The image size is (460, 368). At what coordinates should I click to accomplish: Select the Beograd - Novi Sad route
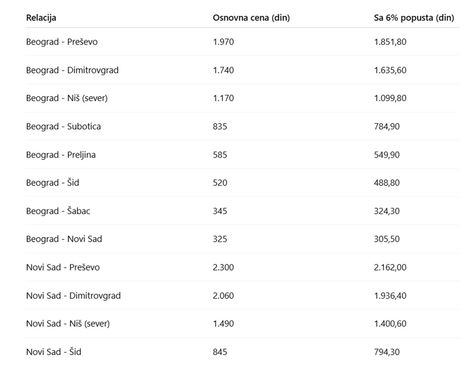64,239
